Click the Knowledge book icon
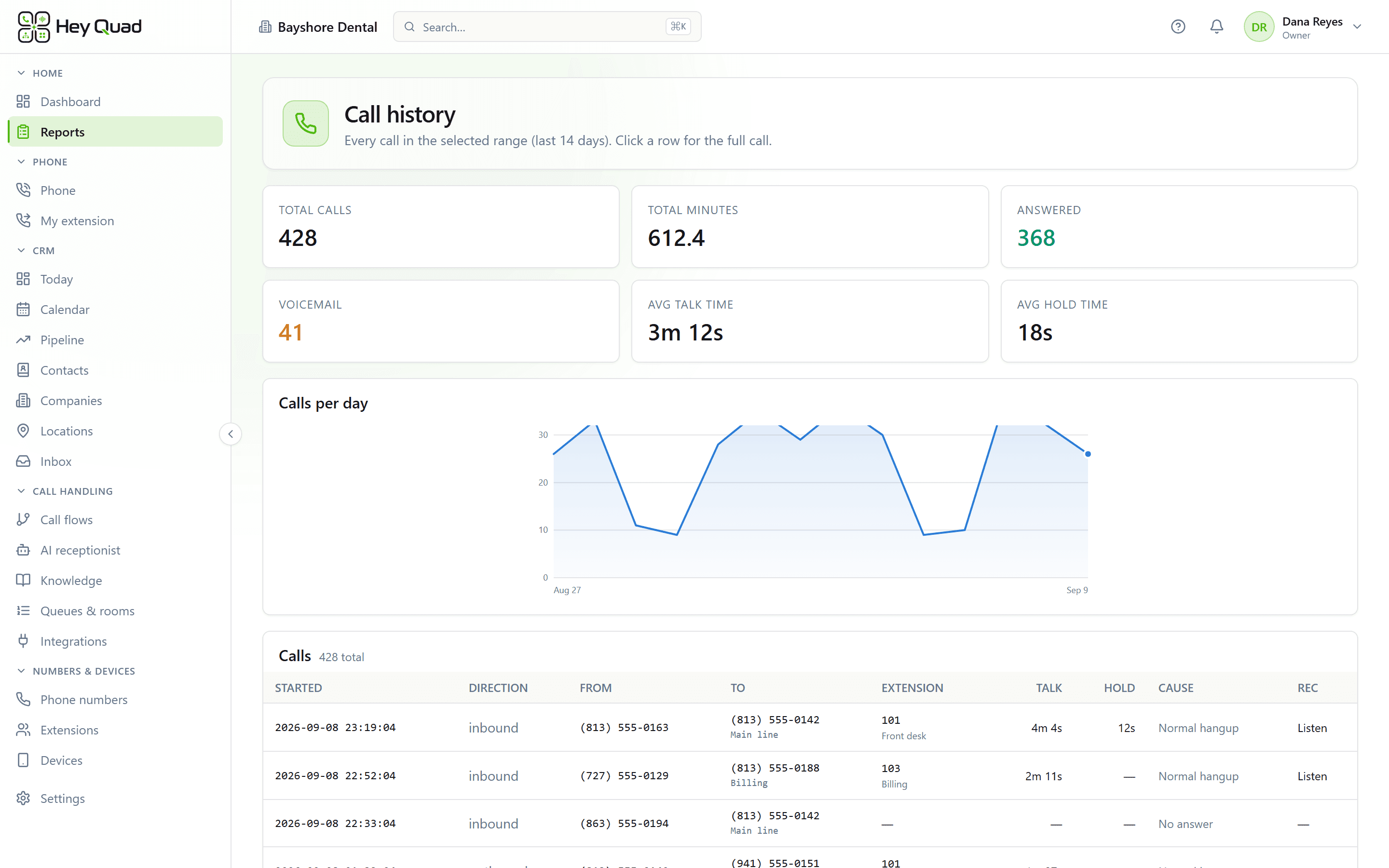This screenshot has width=1389, height=868. [x=23, y=580]
